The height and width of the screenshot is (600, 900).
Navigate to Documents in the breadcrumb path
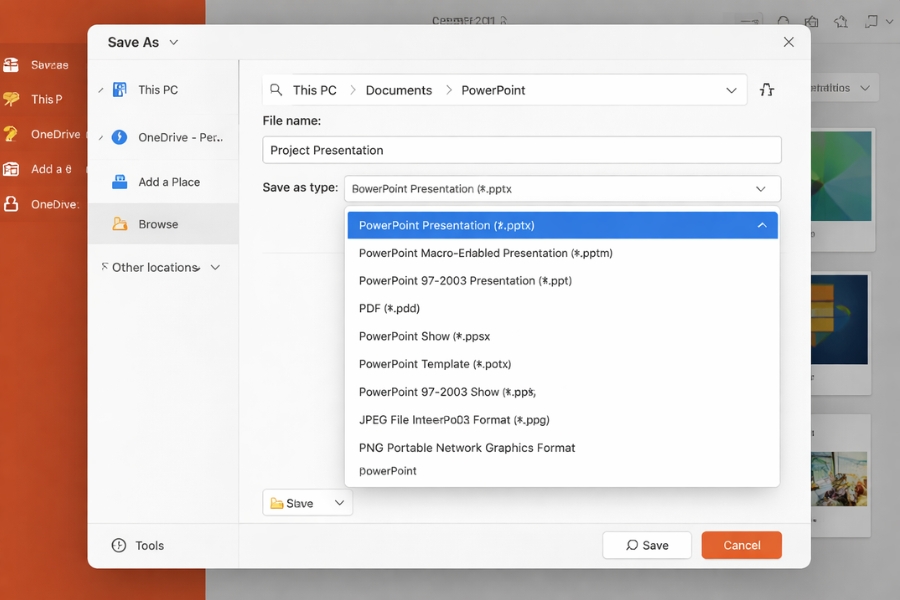398,90
